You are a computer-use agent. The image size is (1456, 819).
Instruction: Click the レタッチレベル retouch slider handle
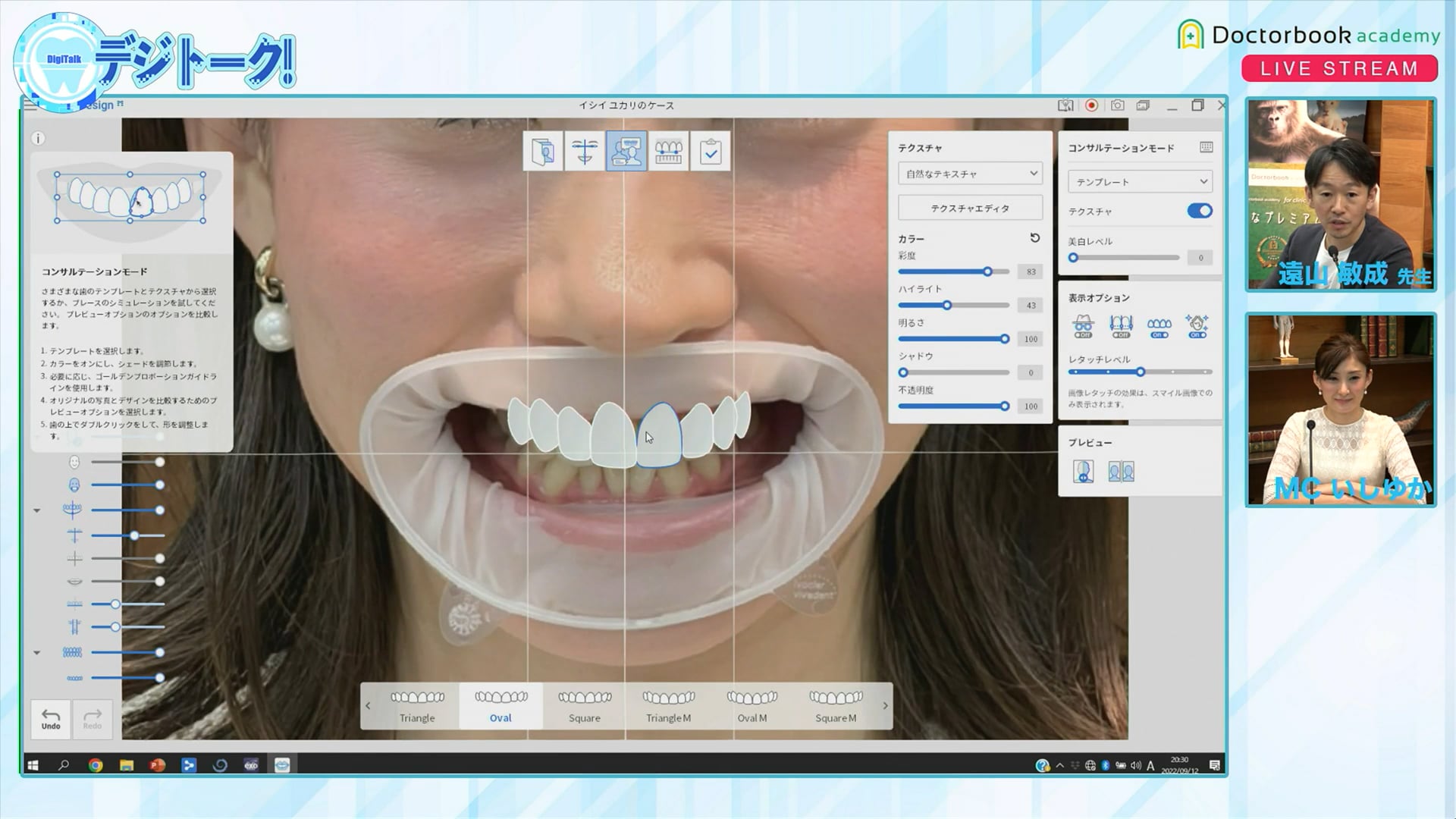(1141, 372)
